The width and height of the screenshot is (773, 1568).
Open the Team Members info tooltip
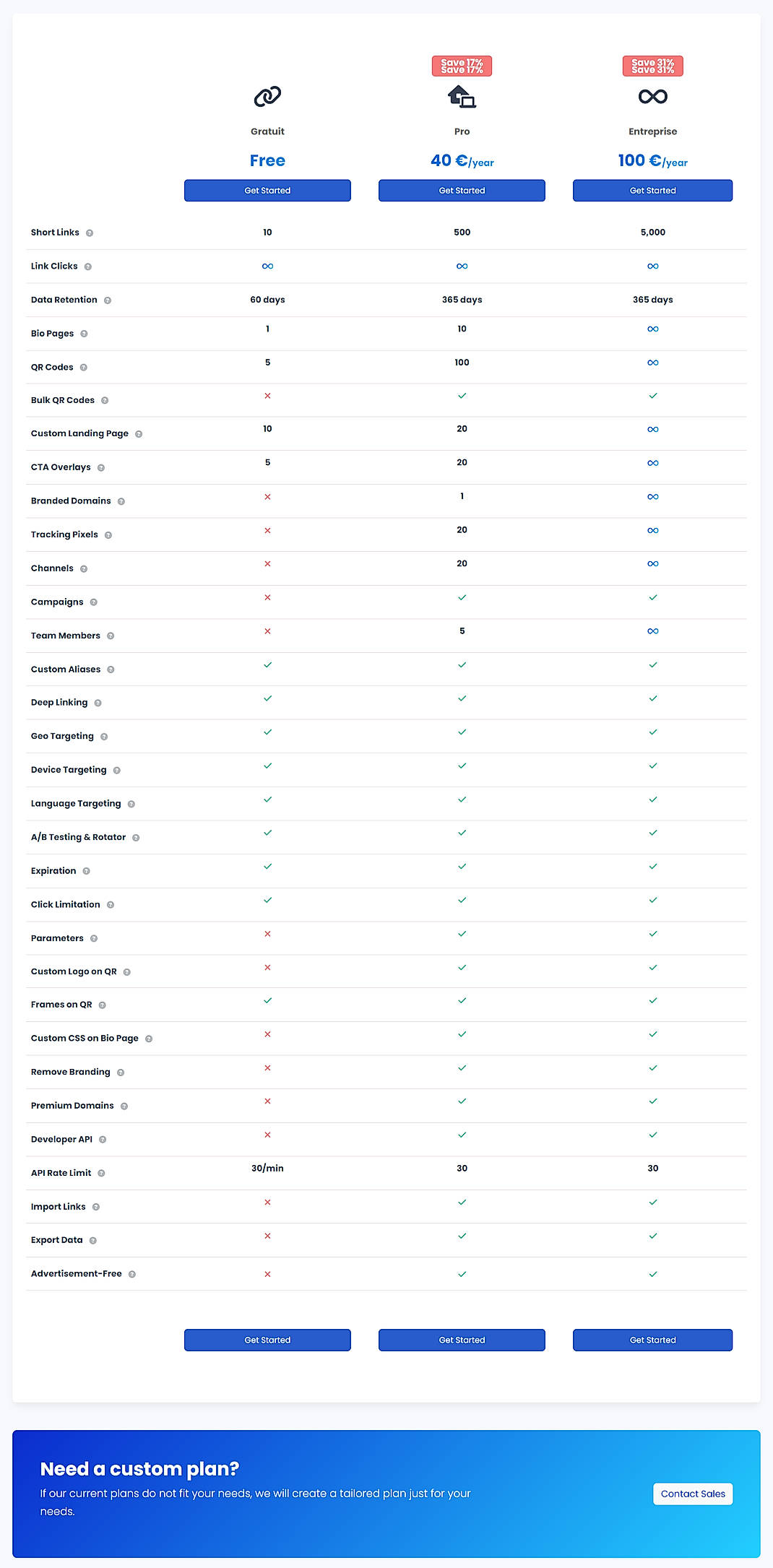coord(111,636)
